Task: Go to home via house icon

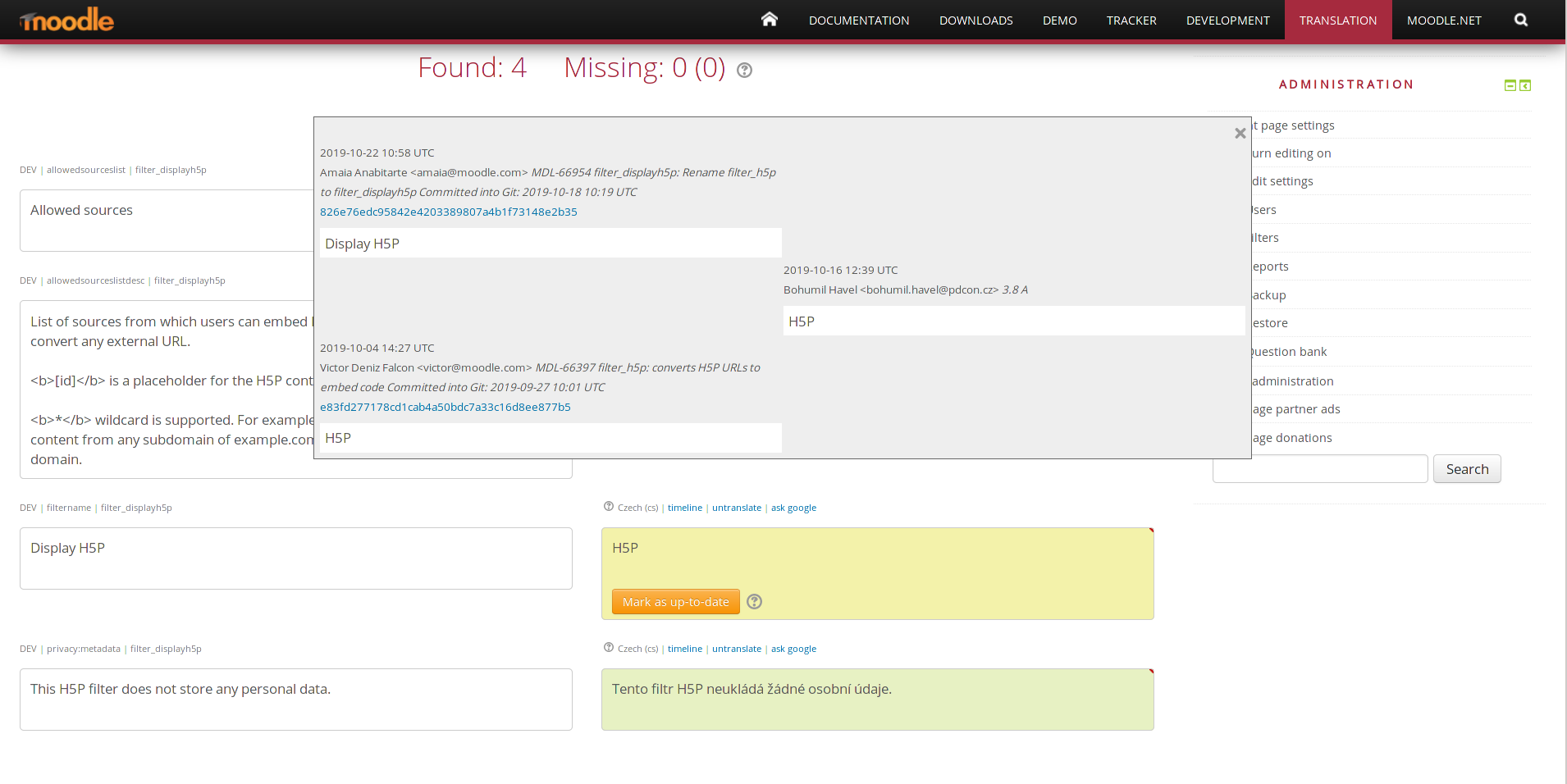Action: point(769,19)
